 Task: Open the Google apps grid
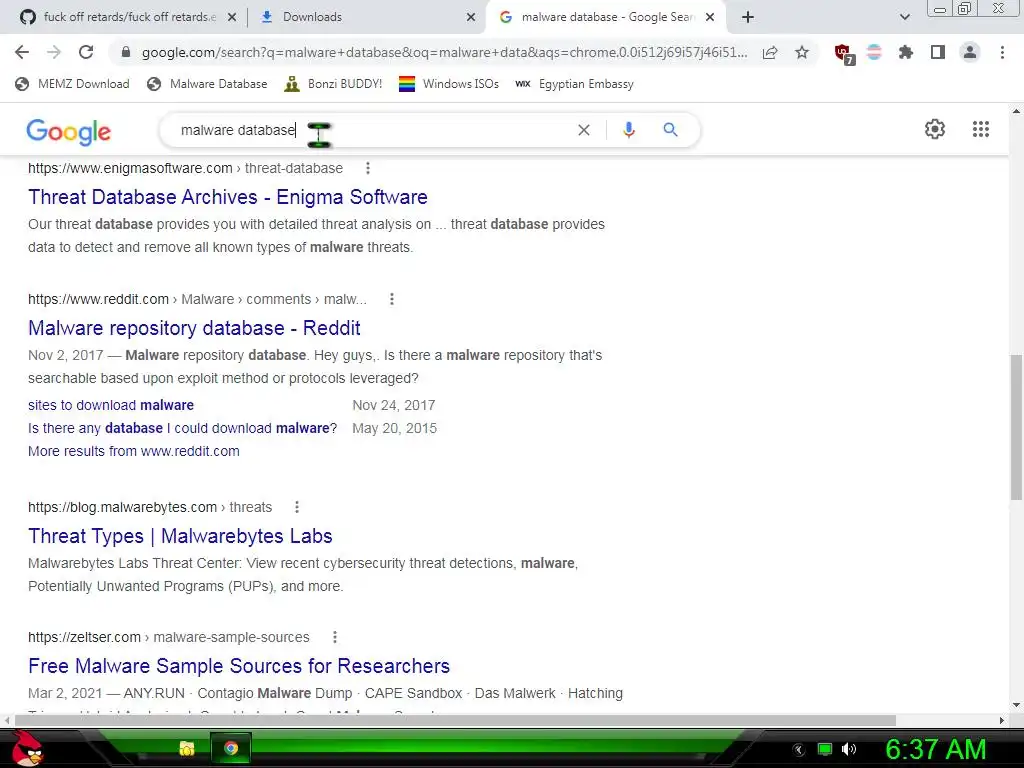981,129
